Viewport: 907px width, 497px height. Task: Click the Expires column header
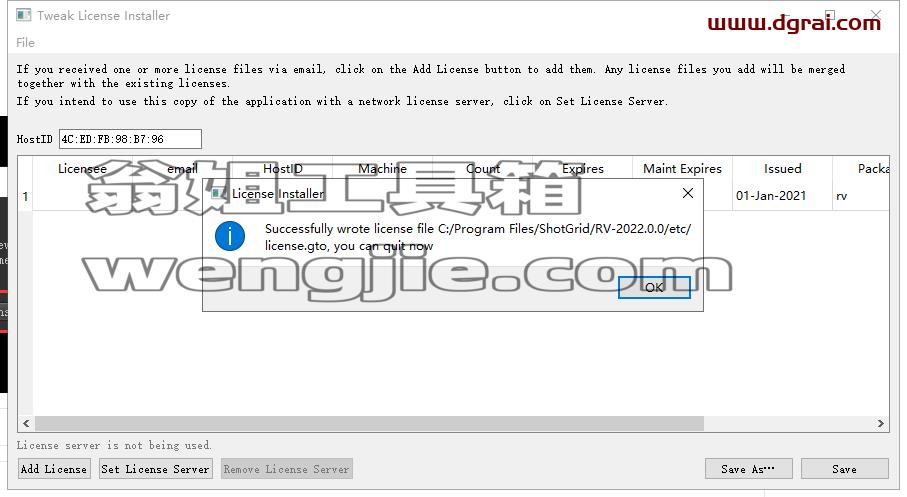(x=582, y=168)
